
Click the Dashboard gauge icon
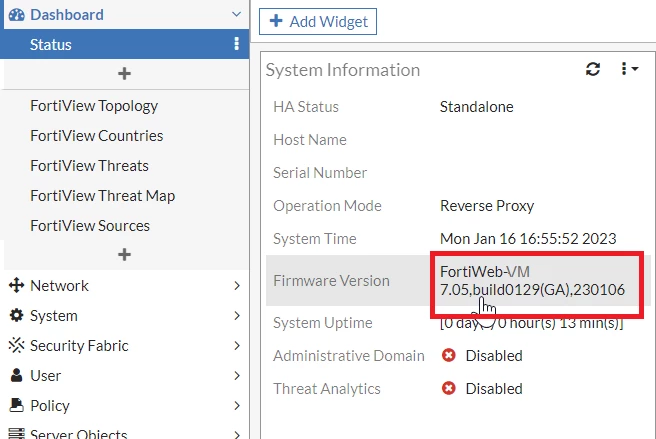[17, 15]
